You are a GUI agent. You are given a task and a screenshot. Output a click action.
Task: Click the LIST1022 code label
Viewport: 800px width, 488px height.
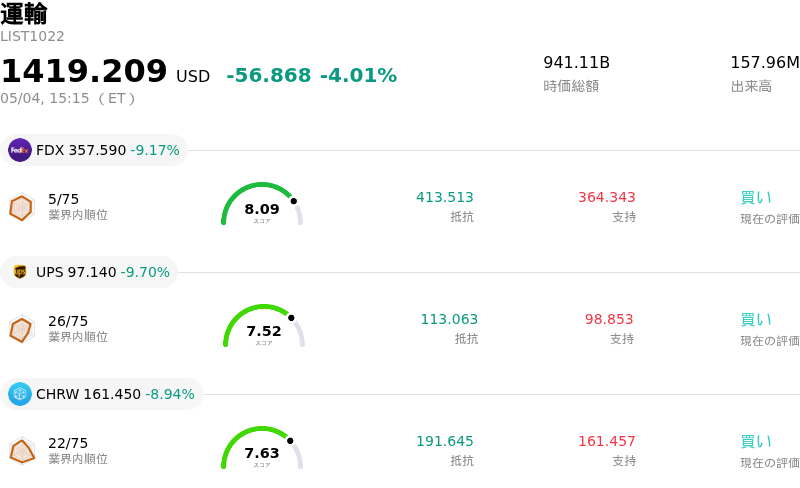point(32,36)
